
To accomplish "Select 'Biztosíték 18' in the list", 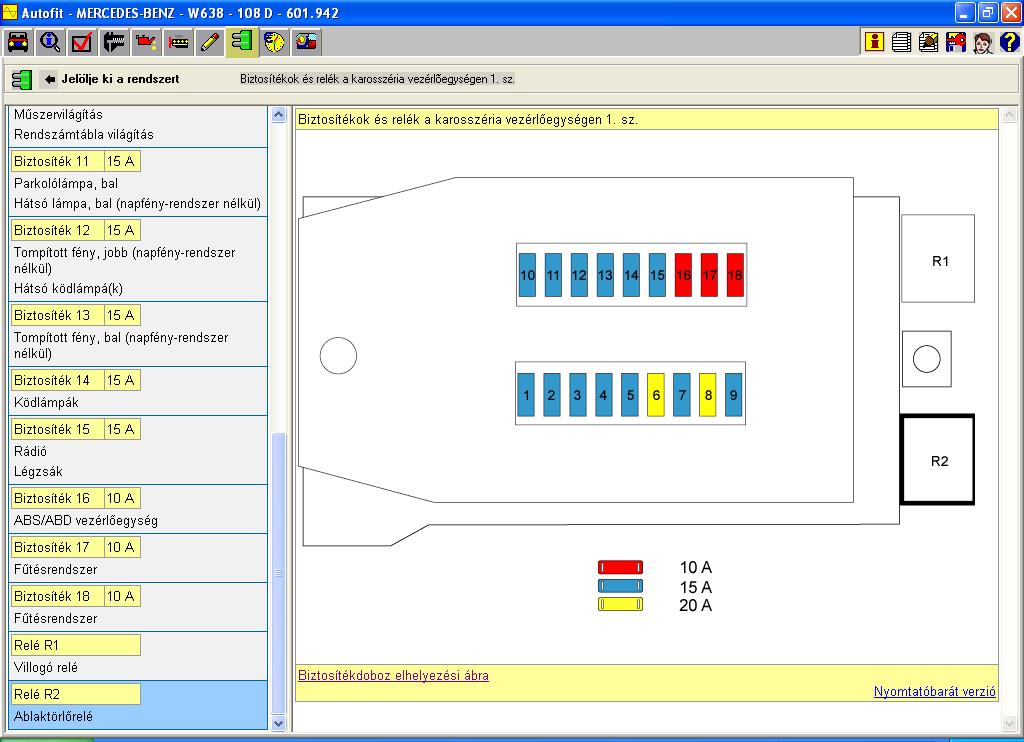I will (57, 596).
